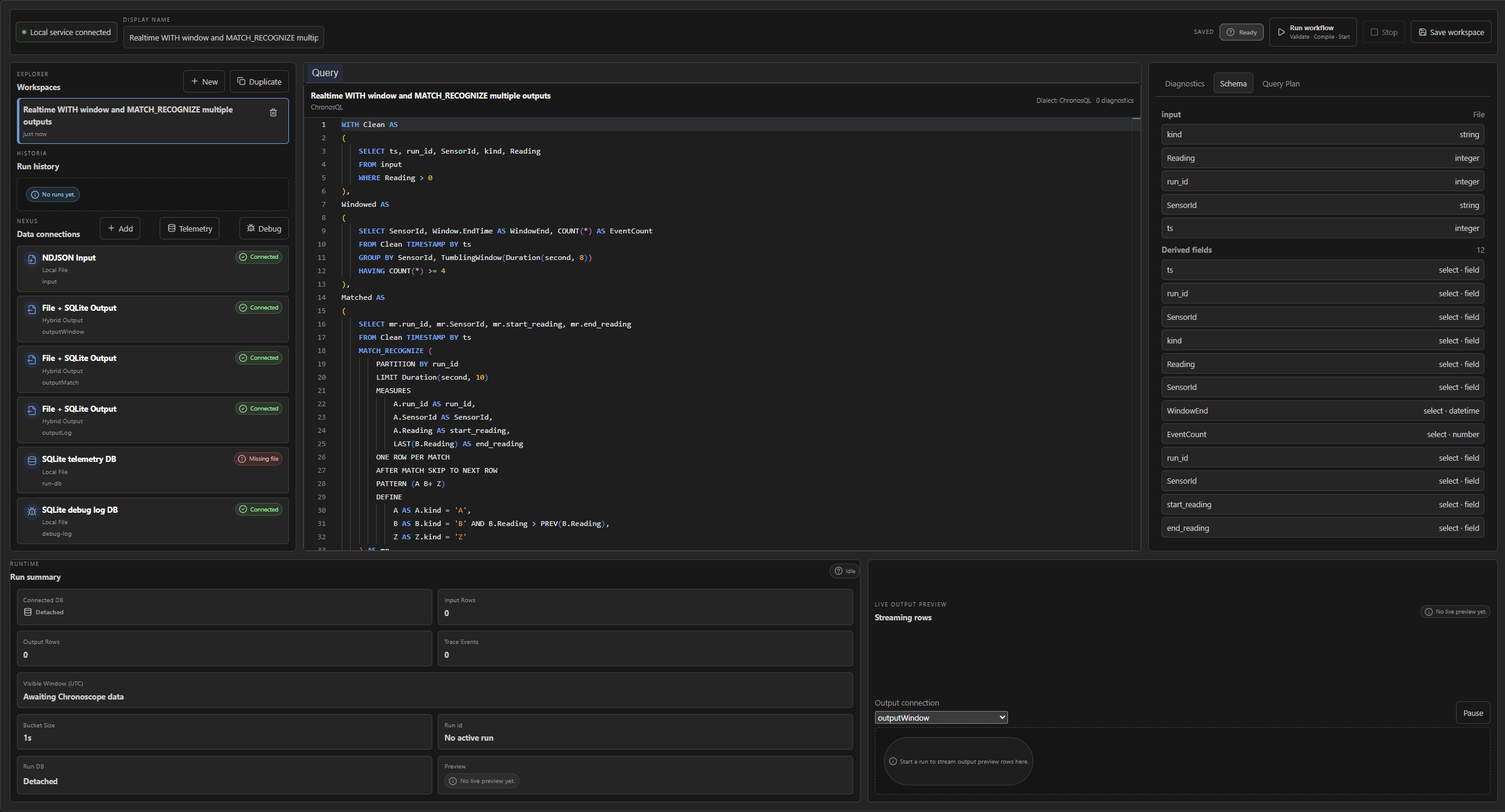The width and height of the screenshot is (1505, 812).
Task: Click the EventCount derived field row
Action: point(1322,434)
